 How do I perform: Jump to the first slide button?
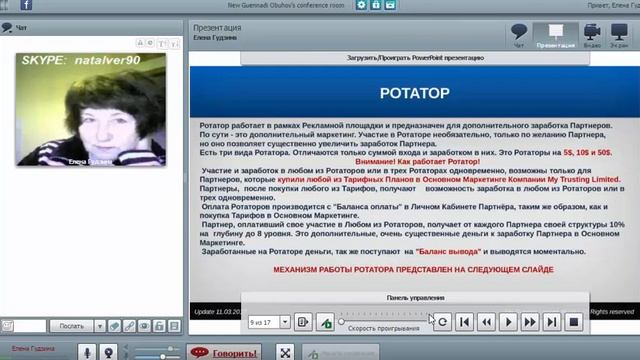pos(464,322)
